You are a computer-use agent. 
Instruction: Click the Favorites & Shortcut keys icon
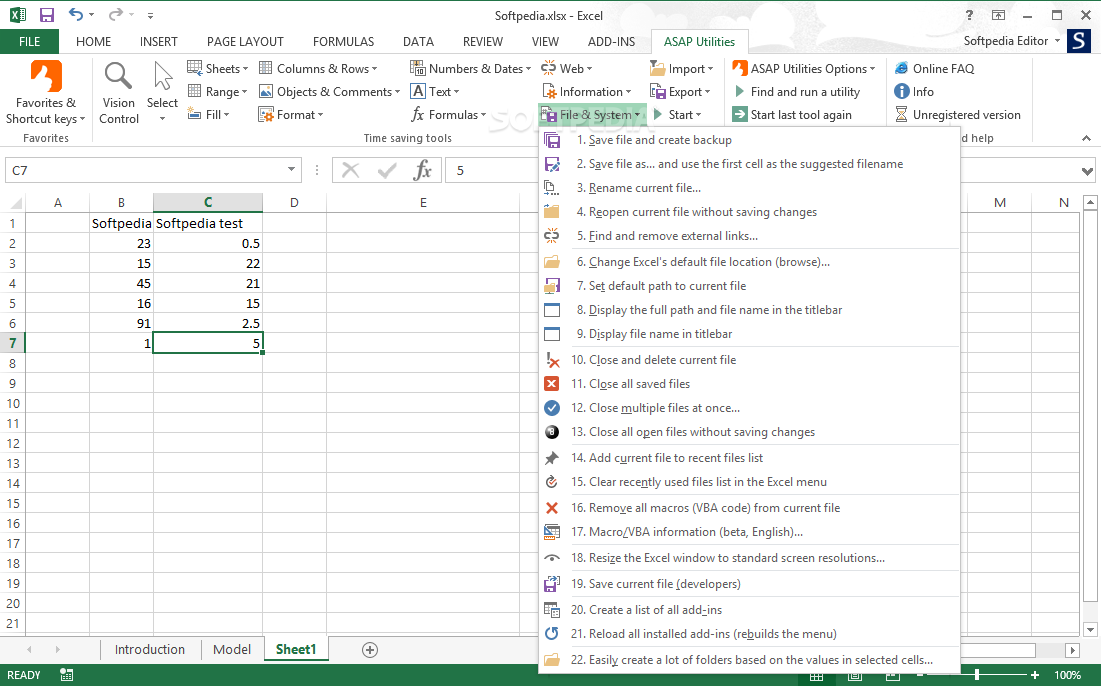click(x=46, y=76)
